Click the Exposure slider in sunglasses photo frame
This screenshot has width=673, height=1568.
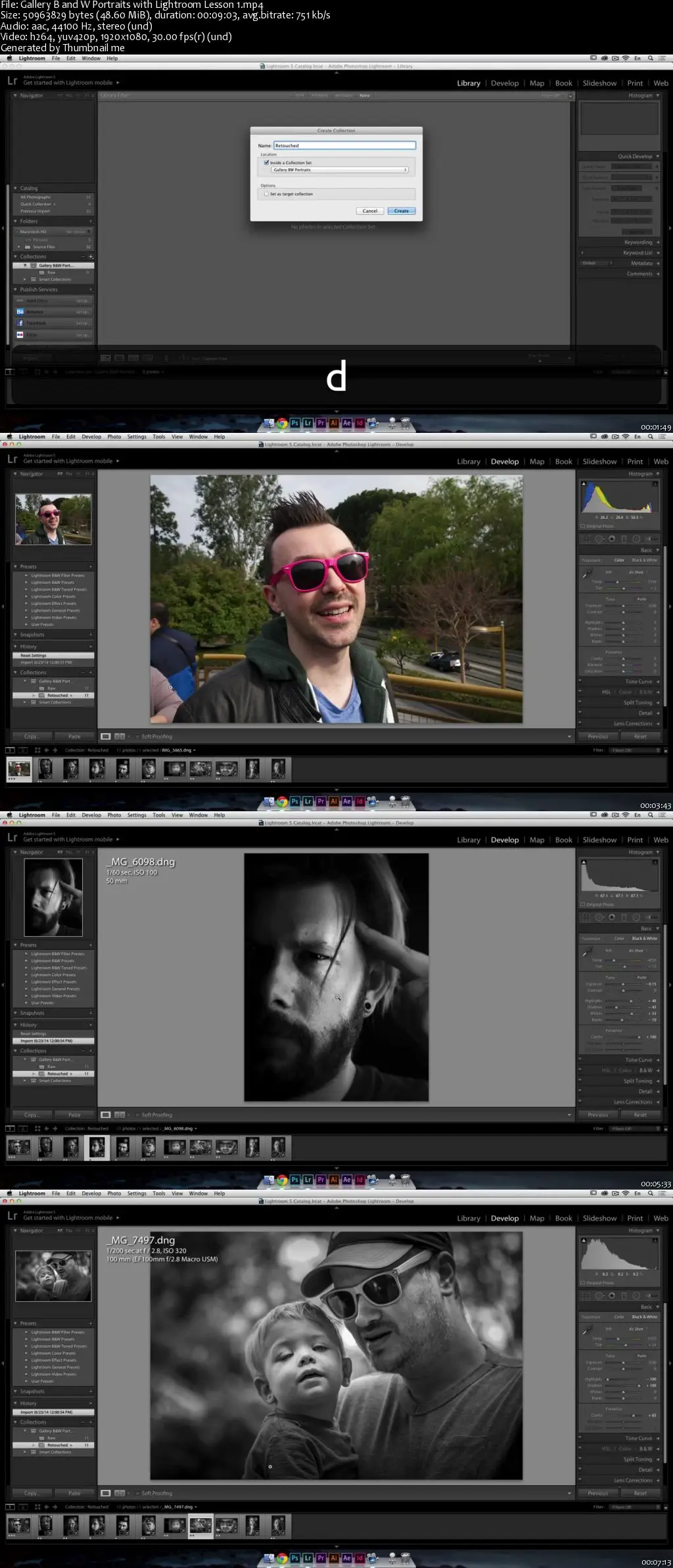(x=623, y=606)
